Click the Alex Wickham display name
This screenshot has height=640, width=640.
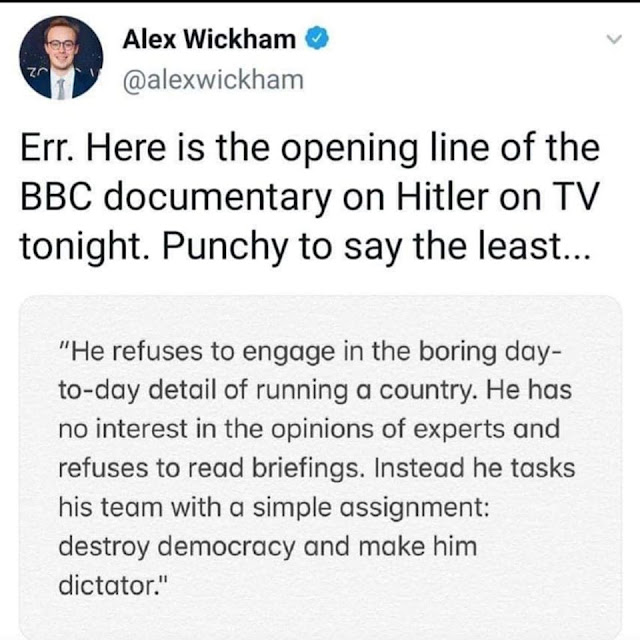[209, 39]
